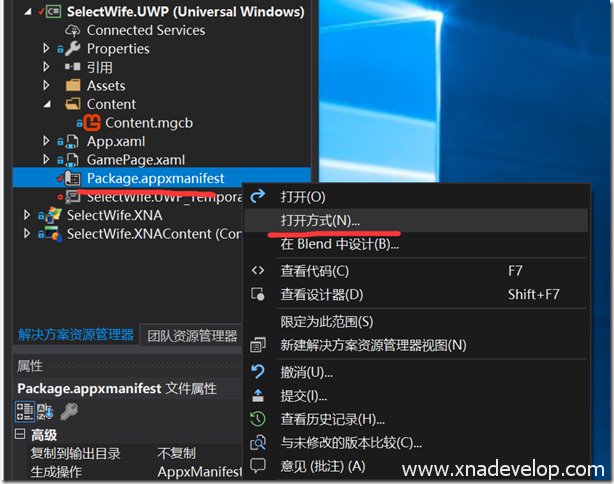
Task: Collapse the 高级 property category
Action: (21, 435)
